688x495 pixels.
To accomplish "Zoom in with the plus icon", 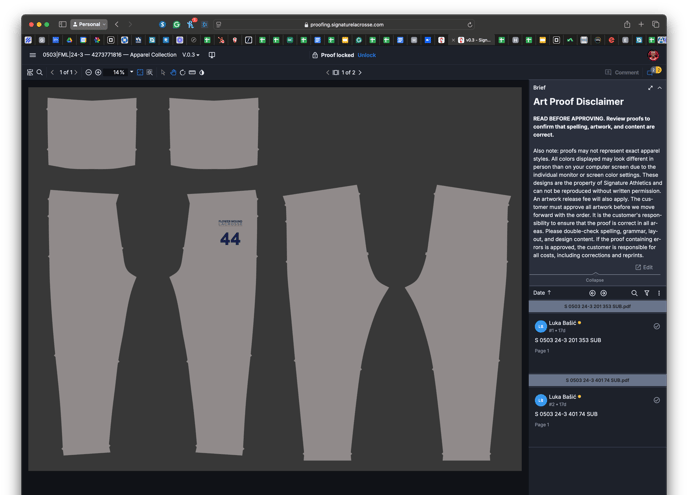I will point(98,73).
